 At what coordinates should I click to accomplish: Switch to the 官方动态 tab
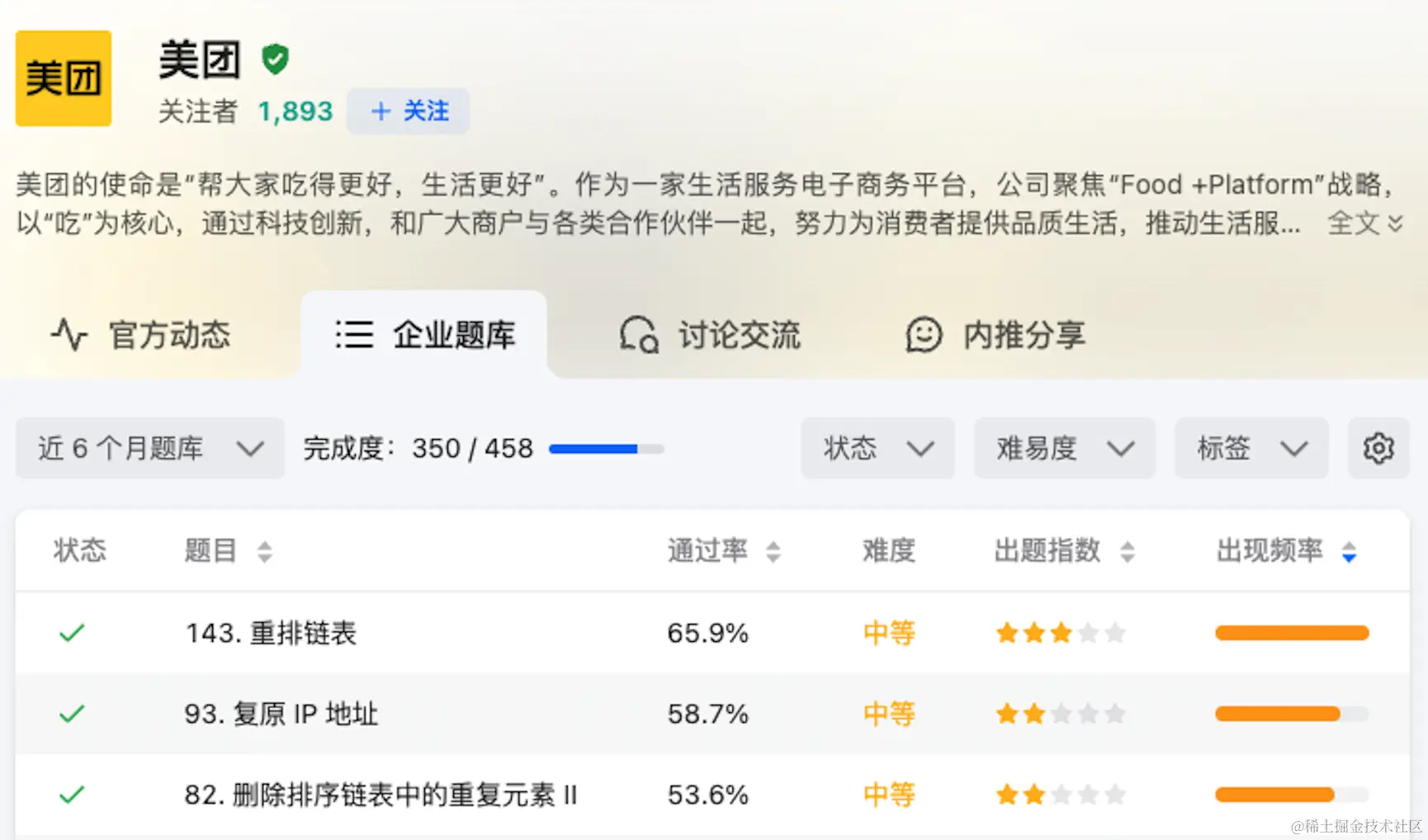(x=140, y=335)
